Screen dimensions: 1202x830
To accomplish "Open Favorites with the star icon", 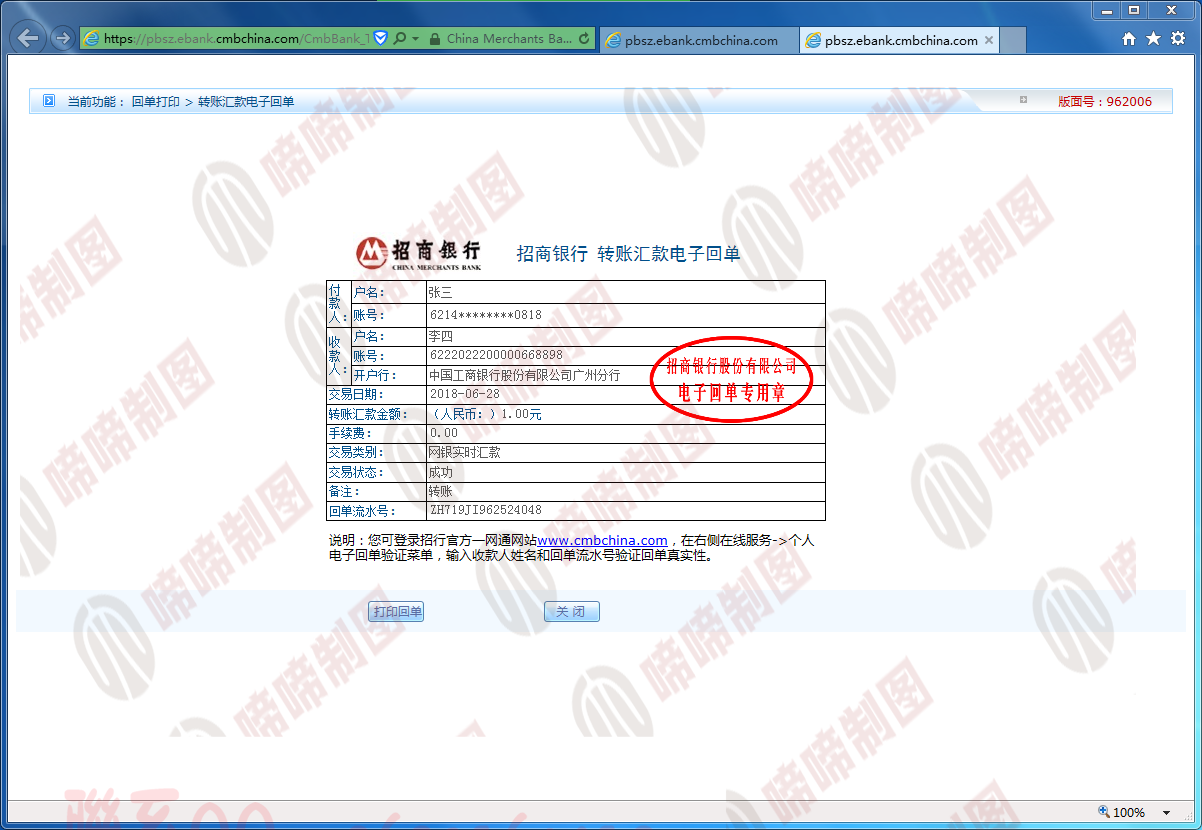I will 1153,39.
